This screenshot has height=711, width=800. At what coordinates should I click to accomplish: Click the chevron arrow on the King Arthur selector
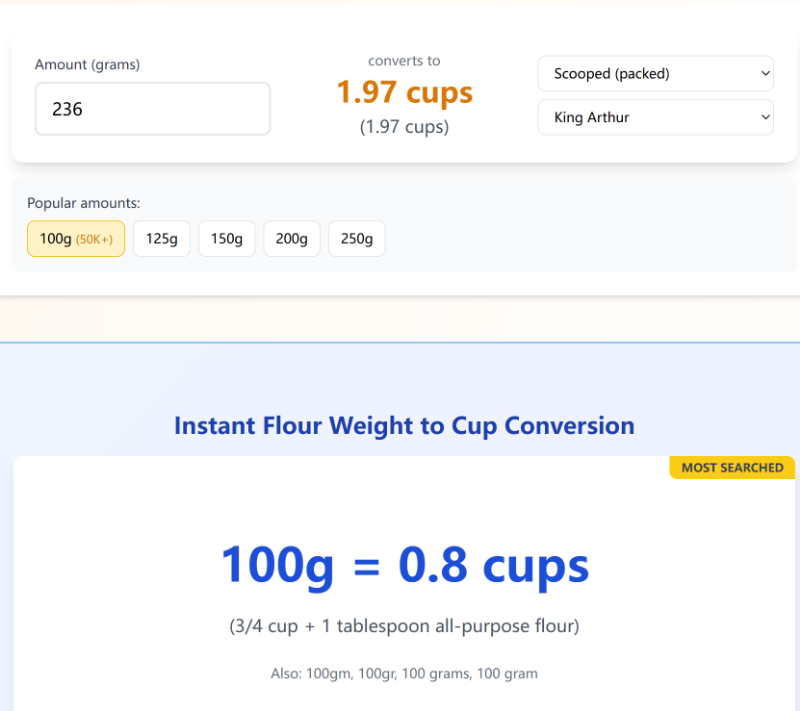point(765,117)
